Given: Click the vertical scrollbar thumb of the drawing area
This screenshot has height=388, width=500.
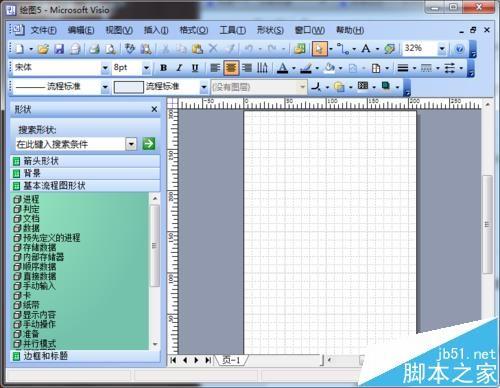Looking at the screenshot, I should point(487,224).
